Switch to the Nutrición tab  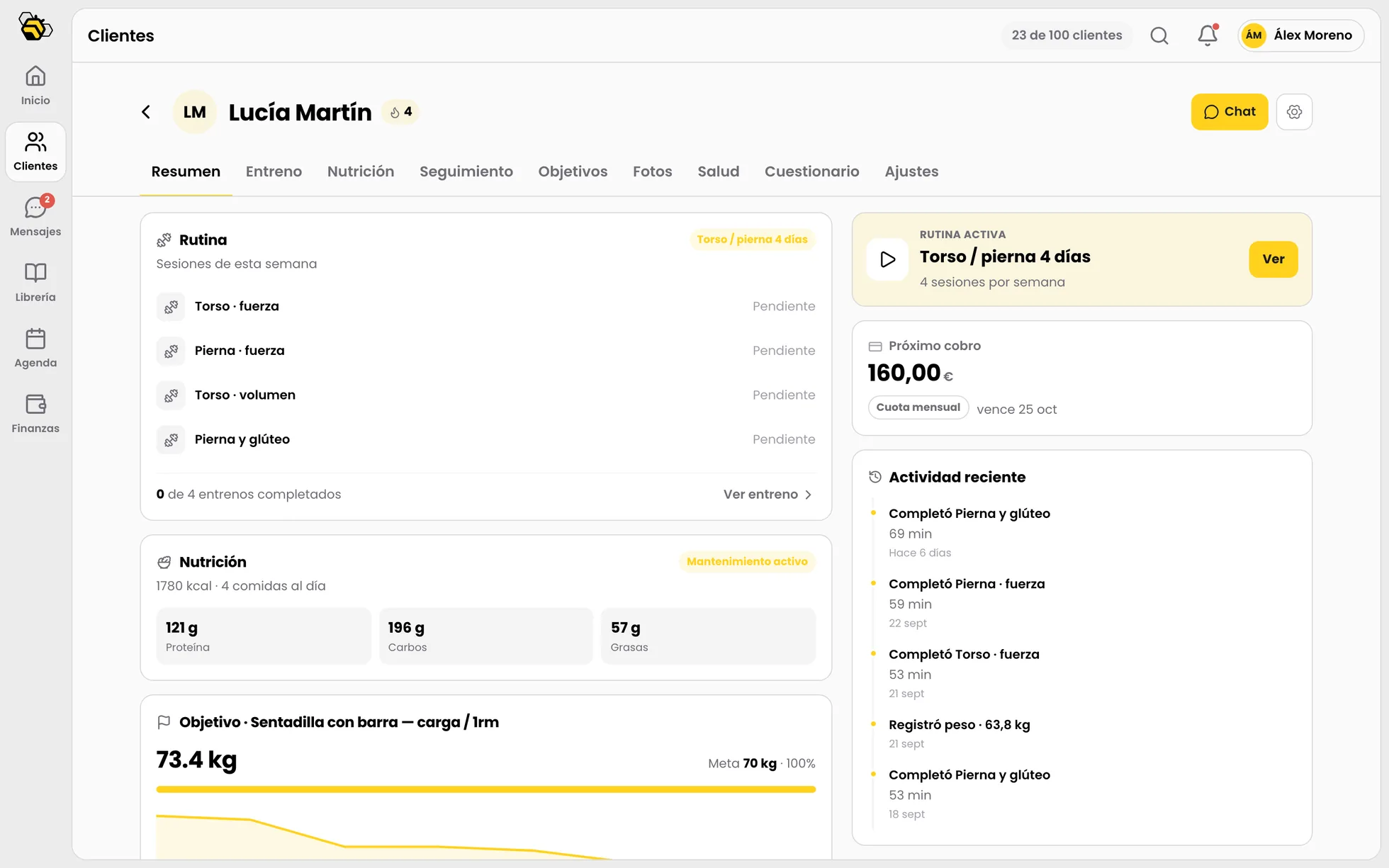361,171
